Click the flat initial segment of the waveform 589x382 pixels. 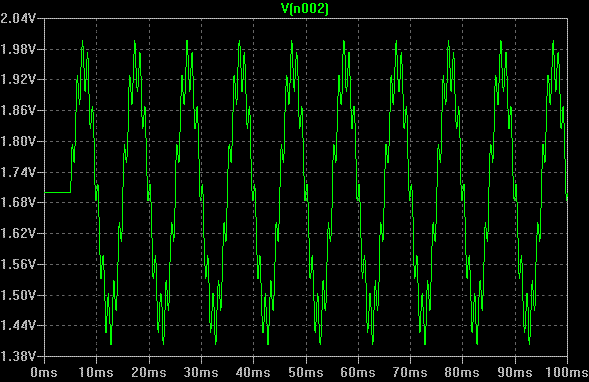click(57, 192)
